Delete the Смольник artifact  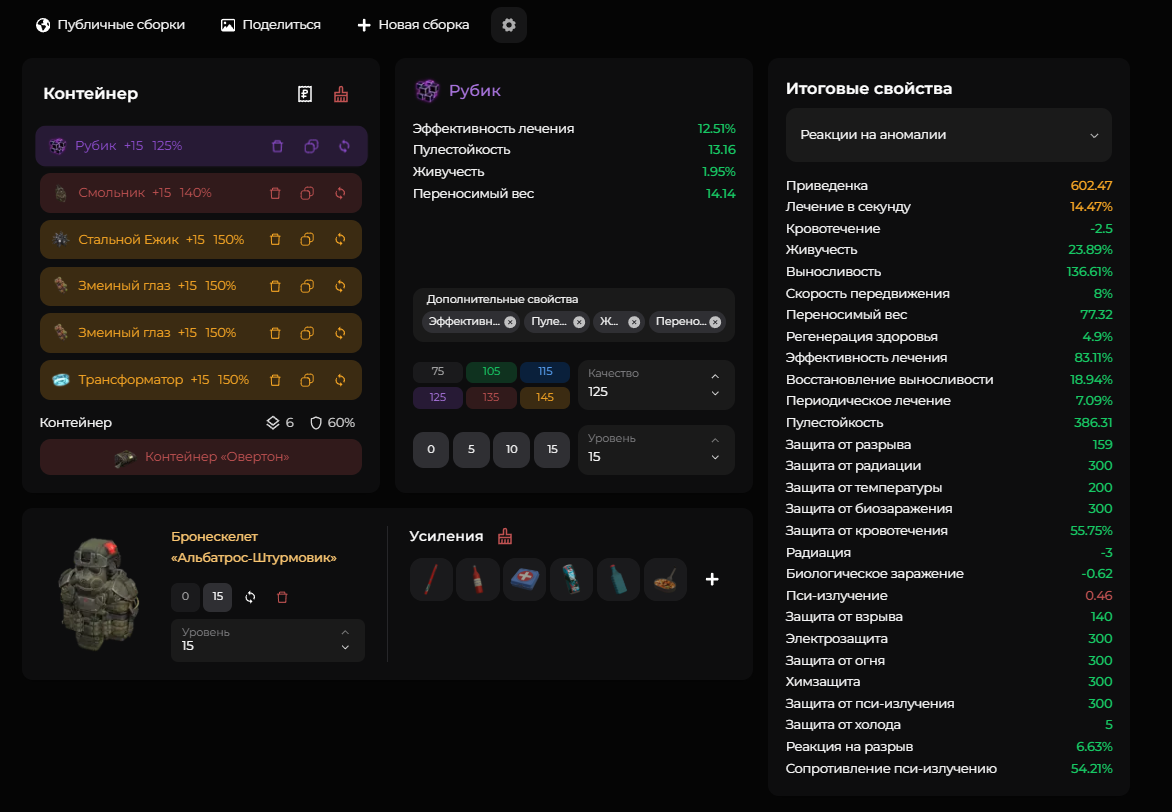point(275,193)
